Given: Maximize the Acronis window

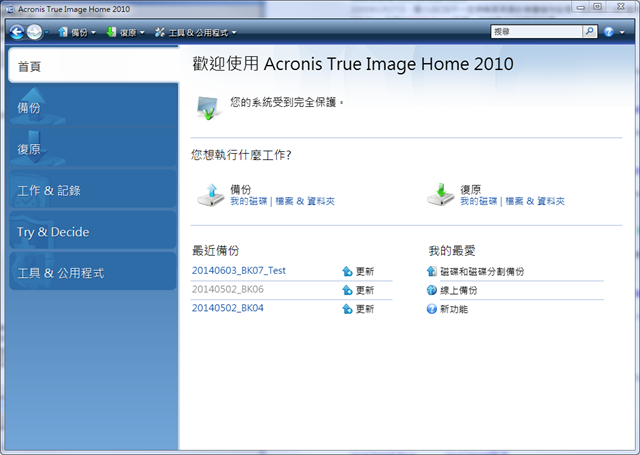Looking at the screenshot, I should pos(598,7).
